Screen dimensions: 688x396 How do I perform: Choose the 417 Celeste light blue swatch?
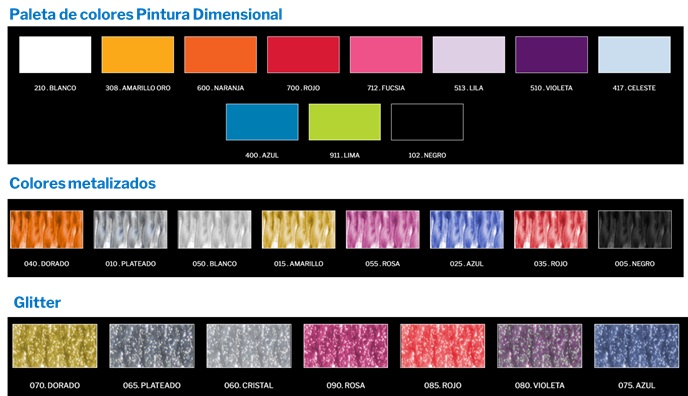point(634,54)
